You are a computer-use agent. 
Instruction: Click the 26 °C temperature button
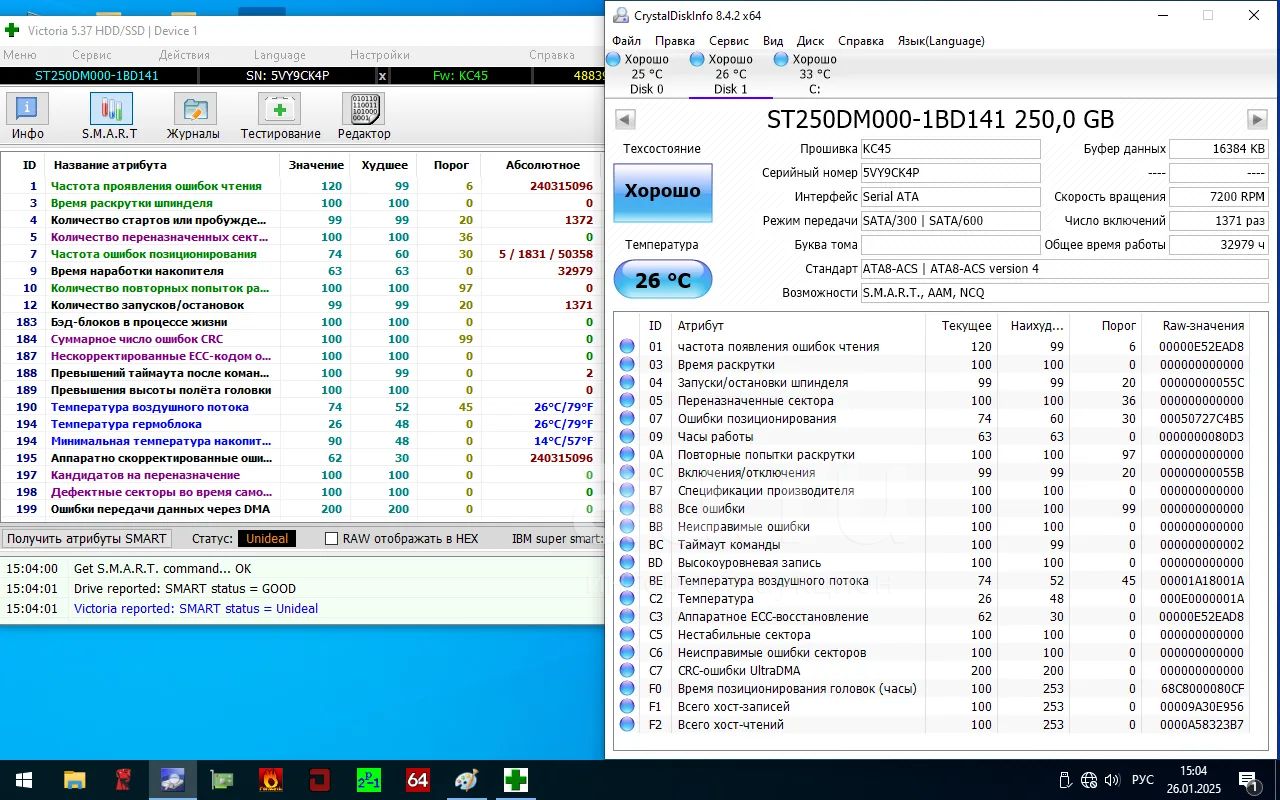(x=662, y=280)
